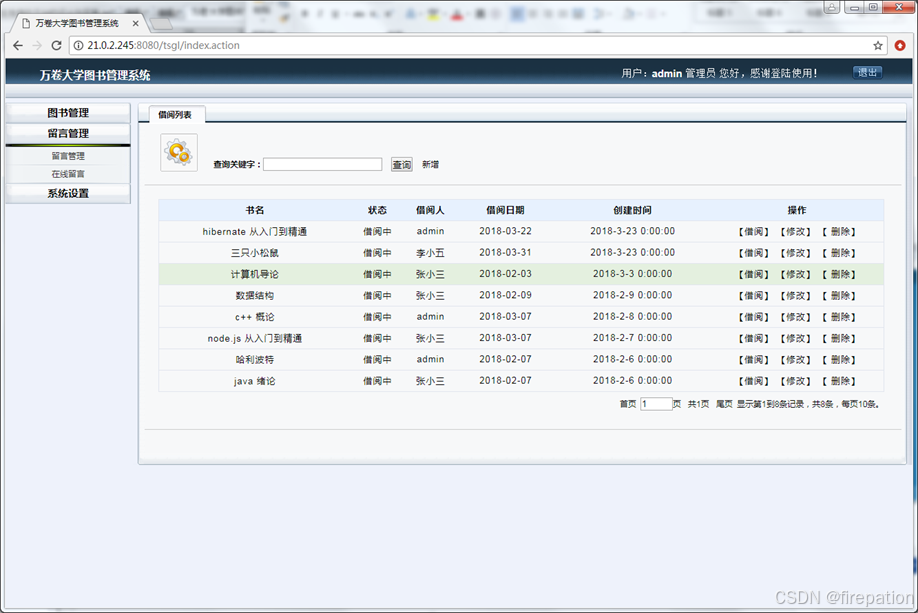This screenshot has width=918, height=613.
Task: Select the 借阅列表 tab
Action: click(175, 115)
